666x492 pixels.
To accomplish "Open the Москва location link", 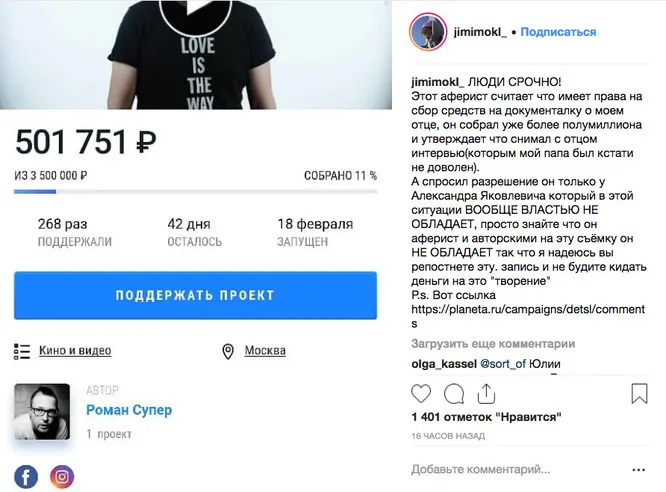I will point(265,351).
